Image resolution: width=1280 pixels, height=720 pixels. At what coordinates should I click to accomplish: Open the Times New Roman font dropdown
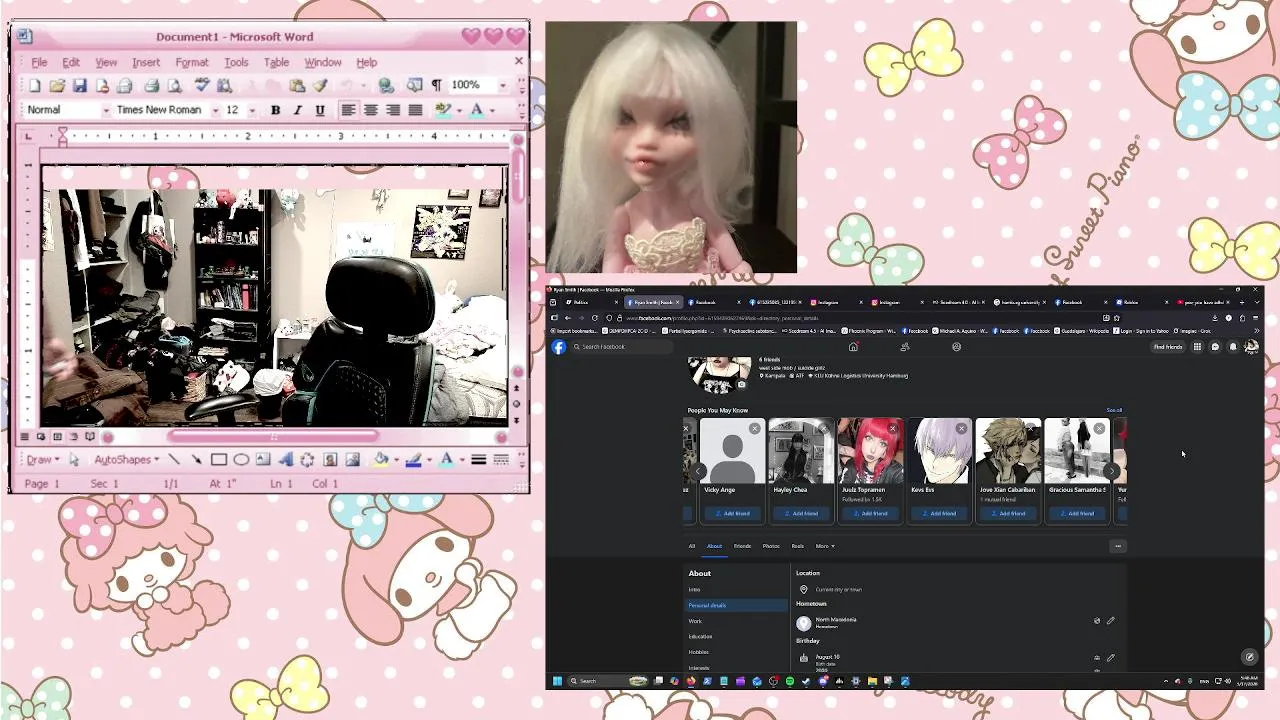pyautogui.click(x=214, y=110)
